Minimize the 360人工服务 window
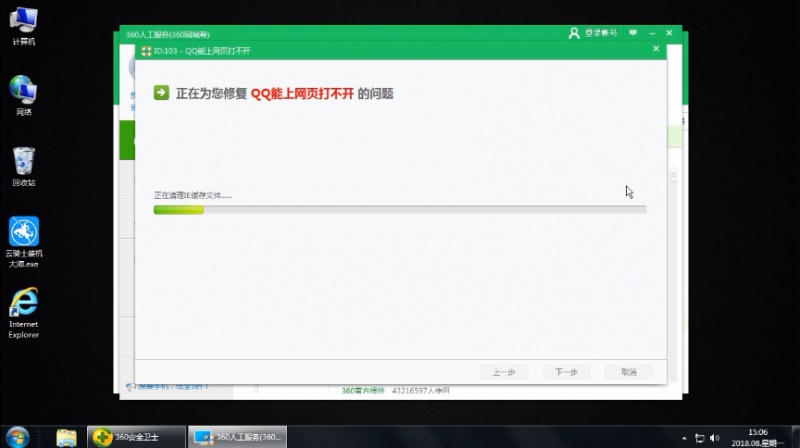The image size is (800, 448). pyautogui.click(x=652, y=33)
